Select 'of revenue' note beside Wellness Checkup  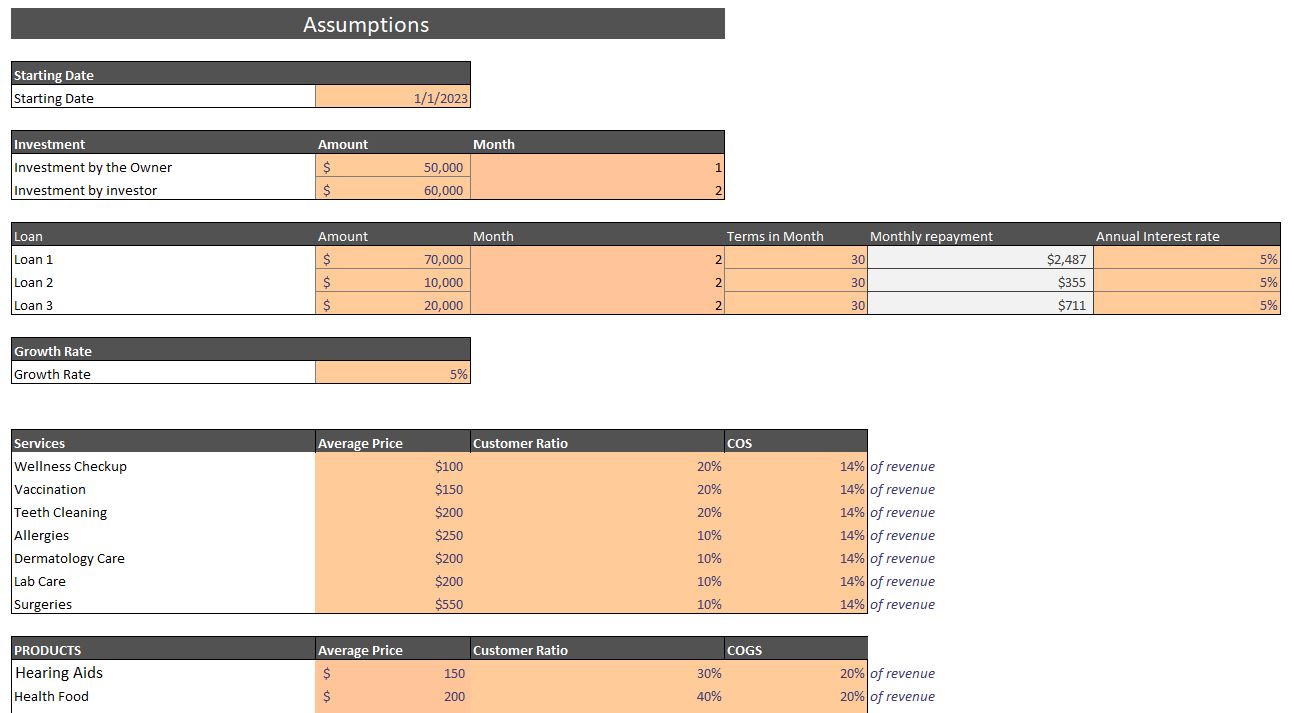pos(902,466)
